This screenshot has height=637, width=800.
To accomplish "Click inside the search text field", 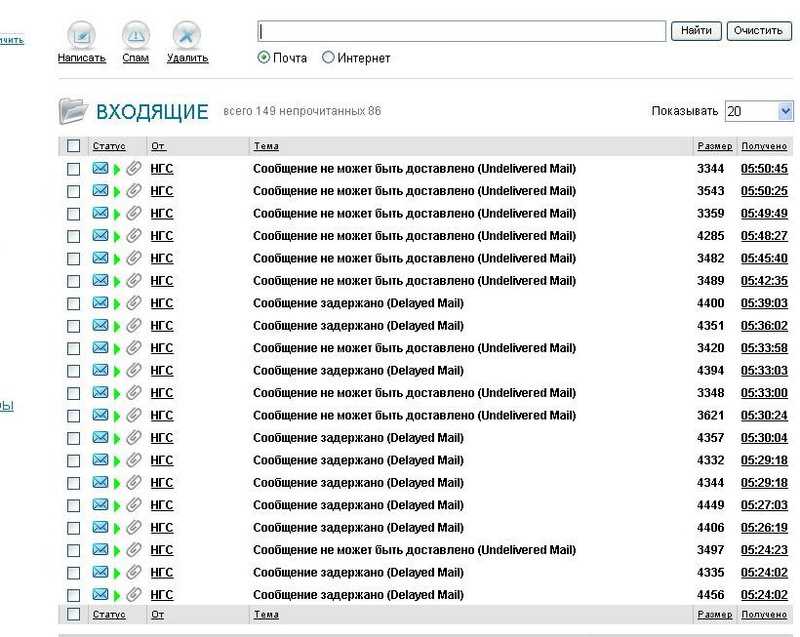I will coord(461,31).
